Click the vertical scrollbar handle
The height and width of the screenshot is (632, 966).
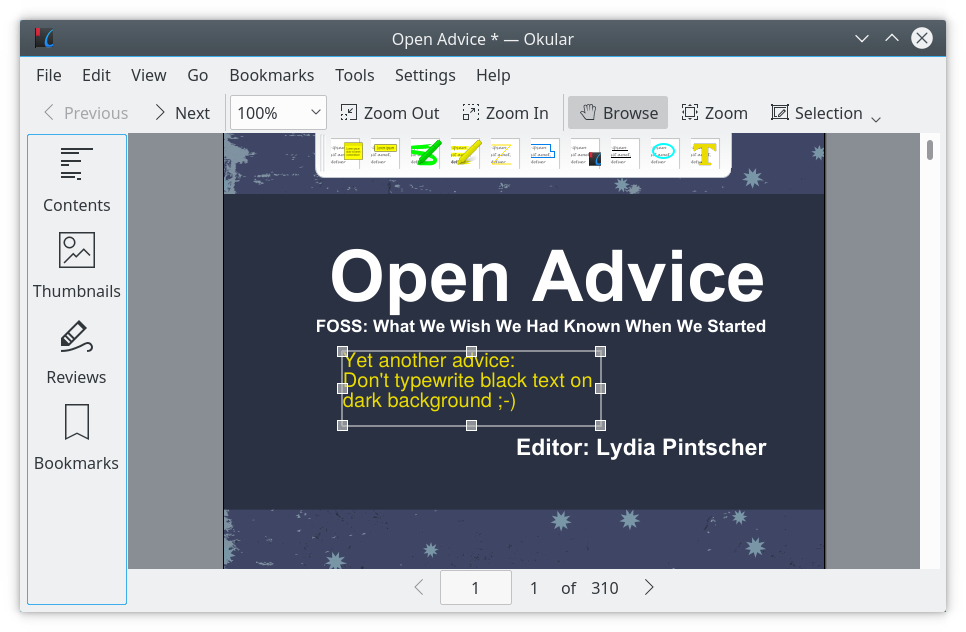(x=930, y=150)
